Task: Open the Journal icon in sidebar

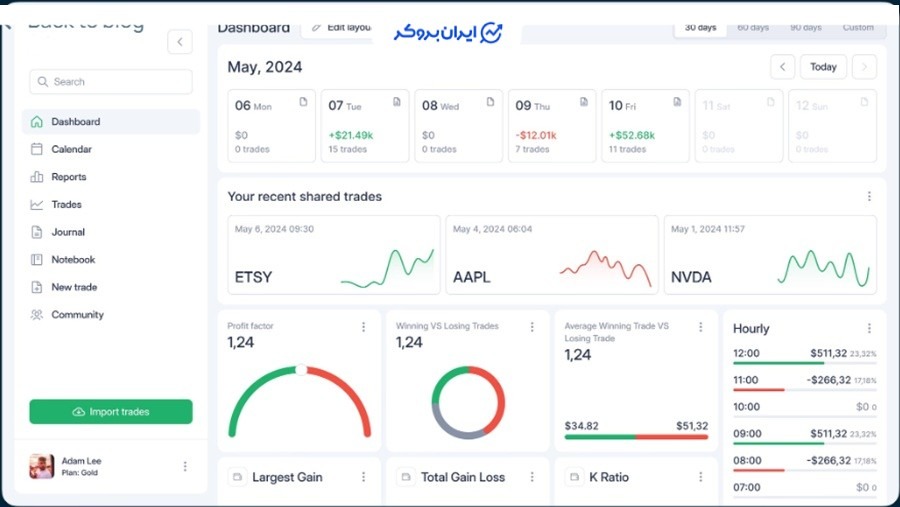Action: point(37,232)
